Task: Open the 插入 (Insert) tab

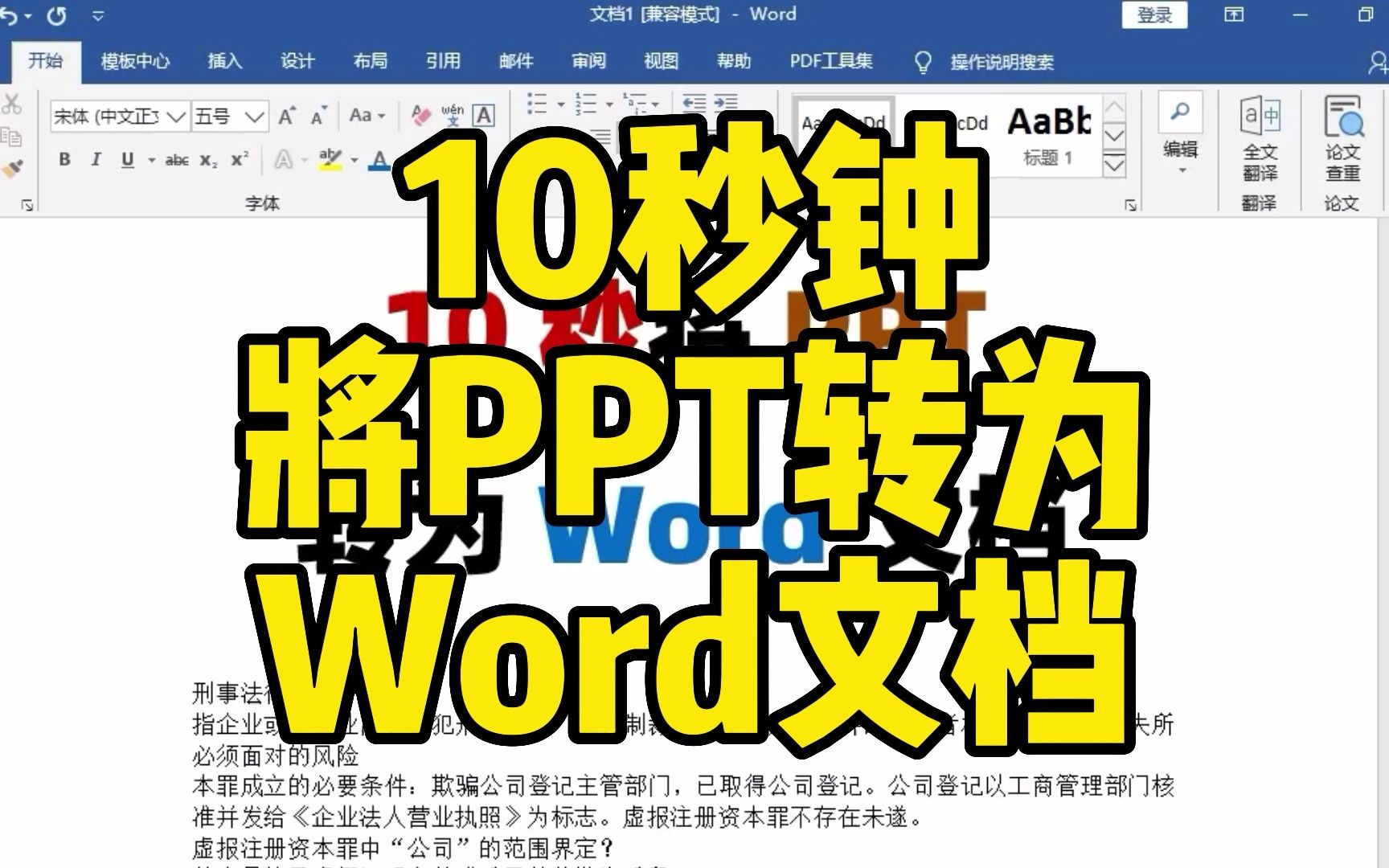Action: click(x=224, y=61)
